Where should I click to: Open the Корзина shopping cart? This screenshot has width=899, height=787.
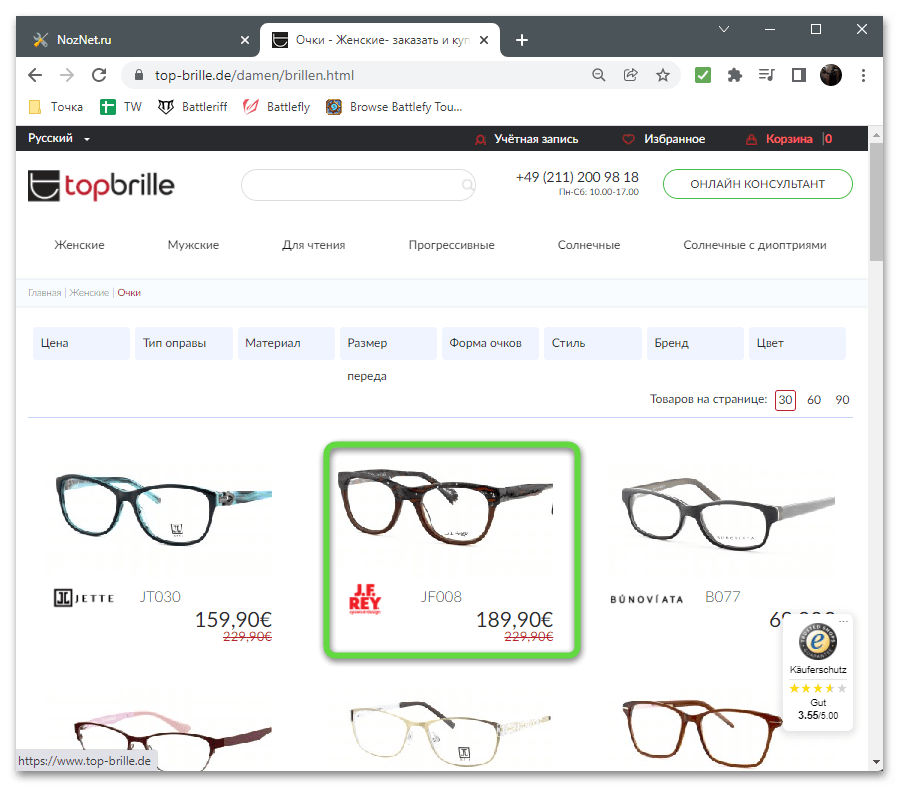(x=789, y=139)
